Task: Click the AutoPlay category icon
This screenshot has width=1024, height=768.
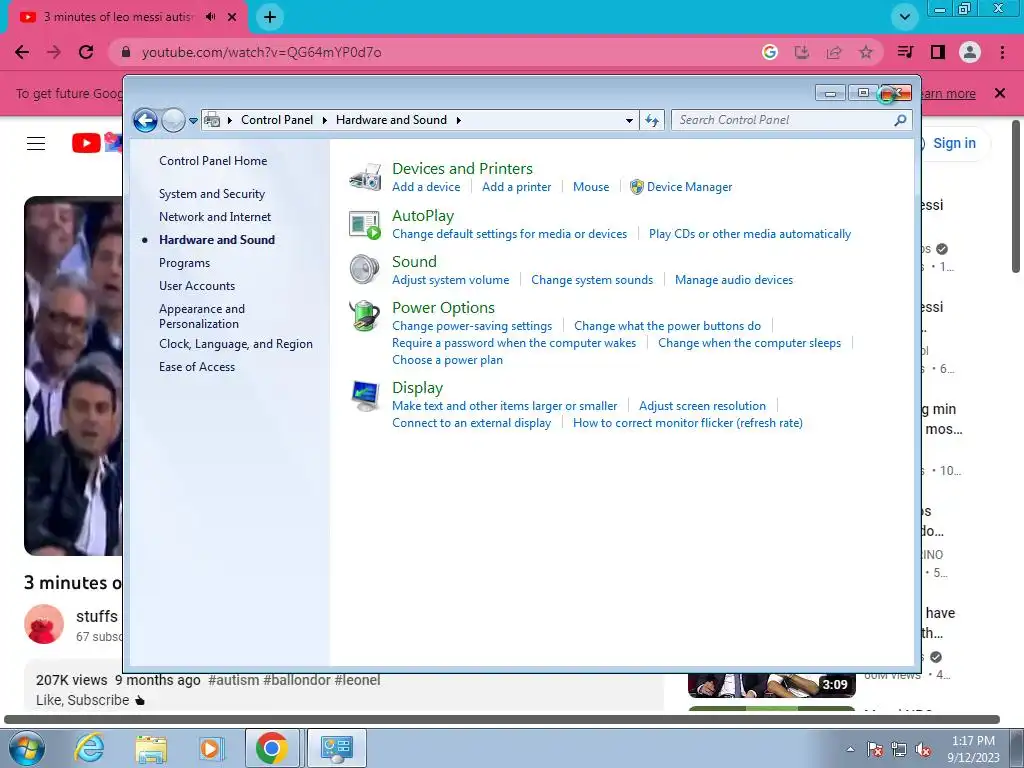Action: pyautogui.click(x=364, y=225)
